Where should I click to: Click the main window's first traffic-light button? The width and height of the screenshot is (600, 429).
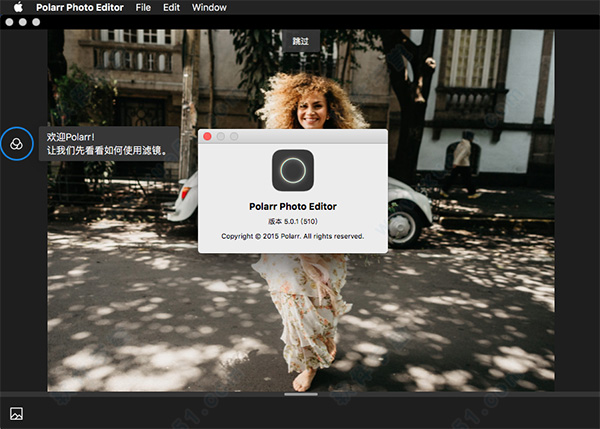click(x=10, y=22)
